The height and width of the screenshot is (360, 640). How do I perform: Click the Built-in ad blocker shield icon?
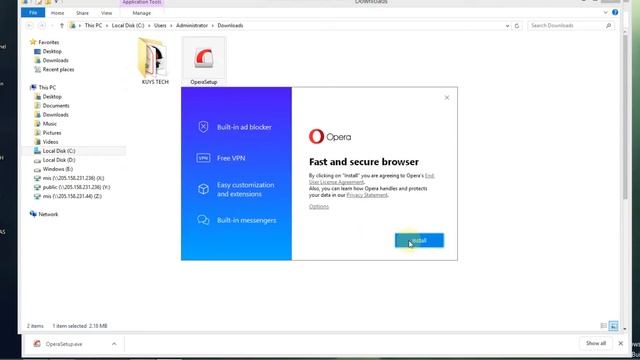[203, 127]
